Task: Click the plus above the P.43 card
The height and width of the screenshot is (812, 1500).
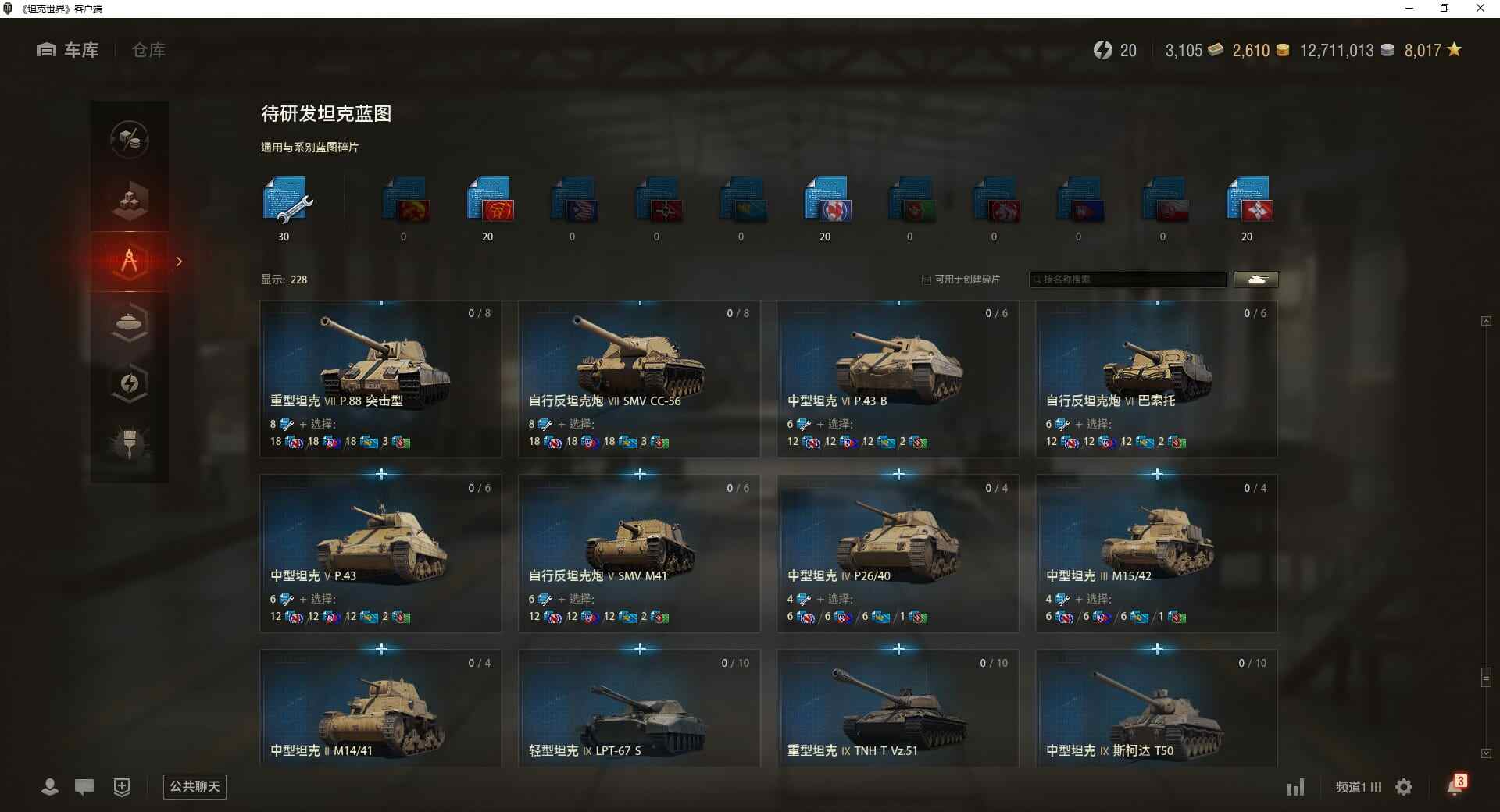Action: [x=381, y=474]
